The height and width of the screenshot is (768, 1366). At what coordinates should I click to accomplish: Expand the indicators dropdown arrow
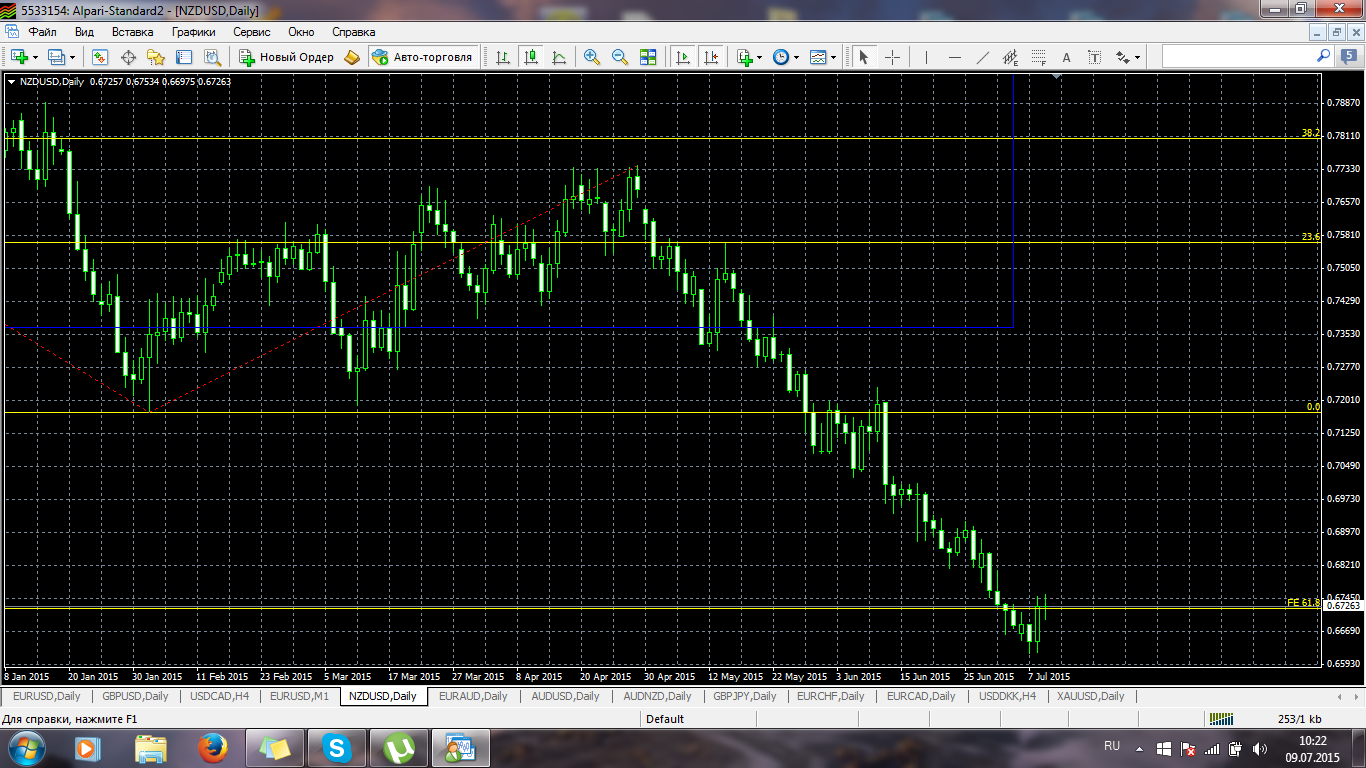click(x=760, y=57)
